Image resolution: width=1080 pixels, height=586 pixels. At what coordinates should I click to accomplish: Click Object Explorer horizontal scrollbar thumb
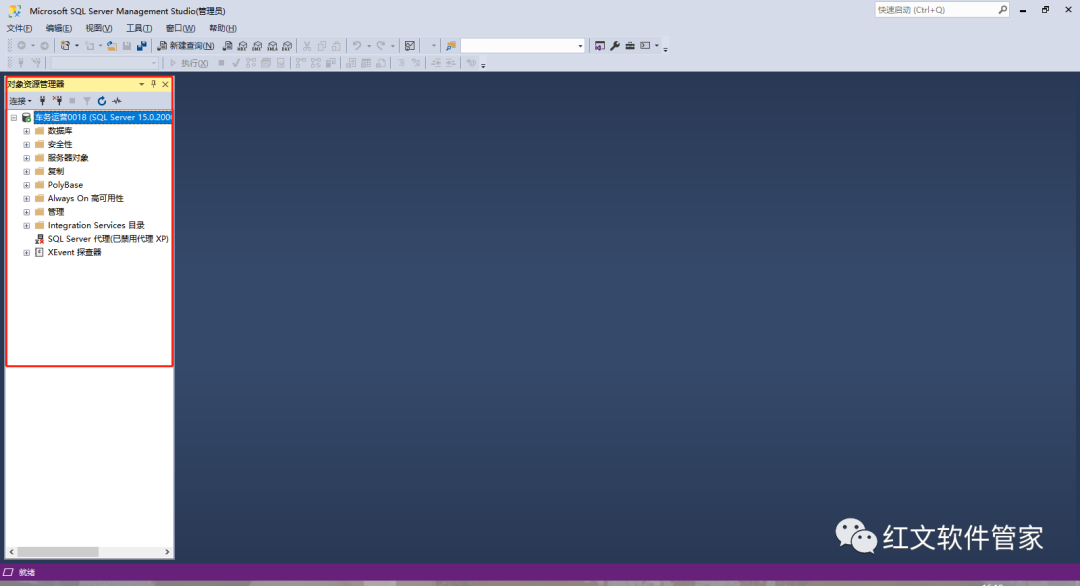point(58,552)
